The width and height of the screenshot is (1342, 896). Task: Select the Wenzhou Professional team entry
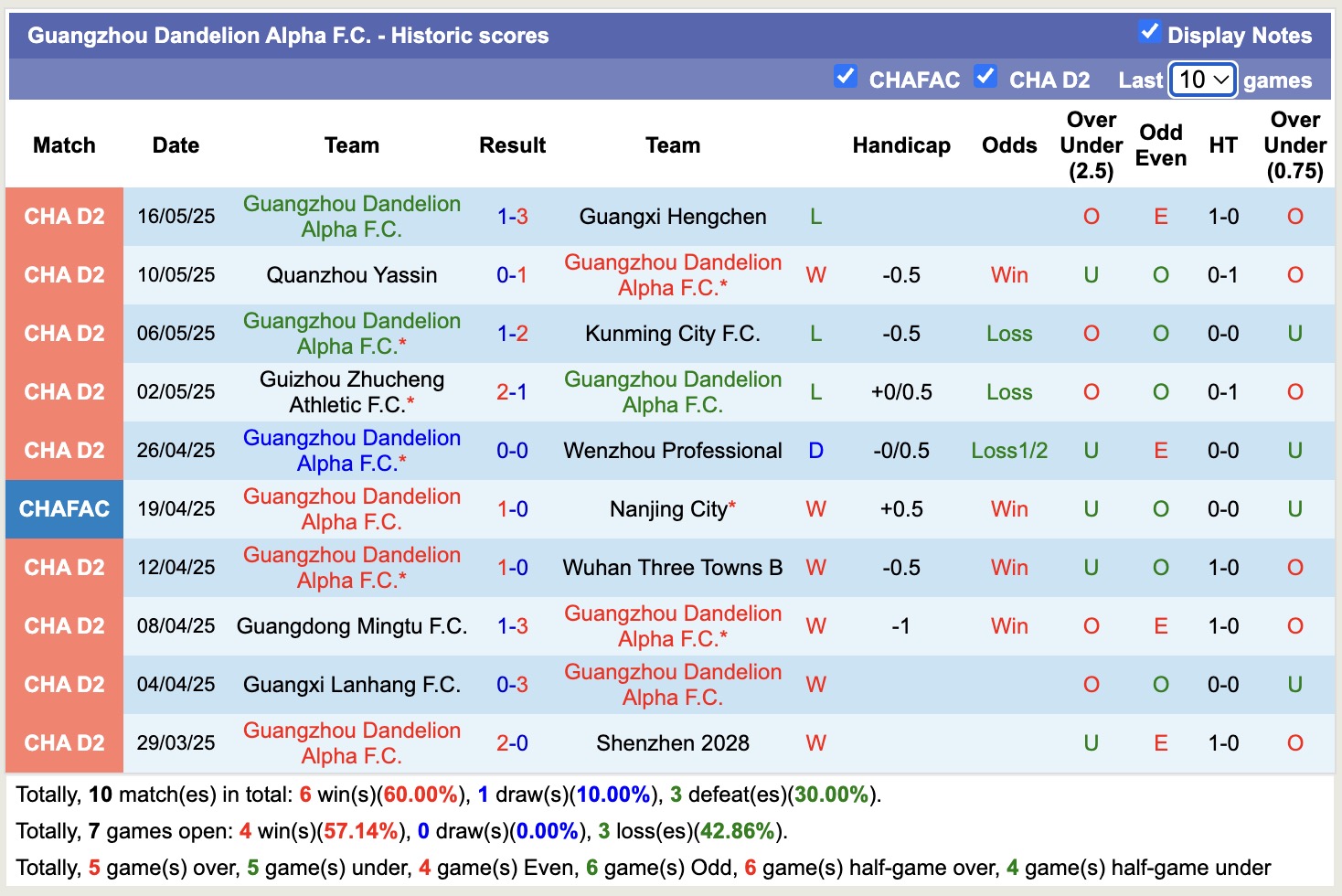pos(673,450)
